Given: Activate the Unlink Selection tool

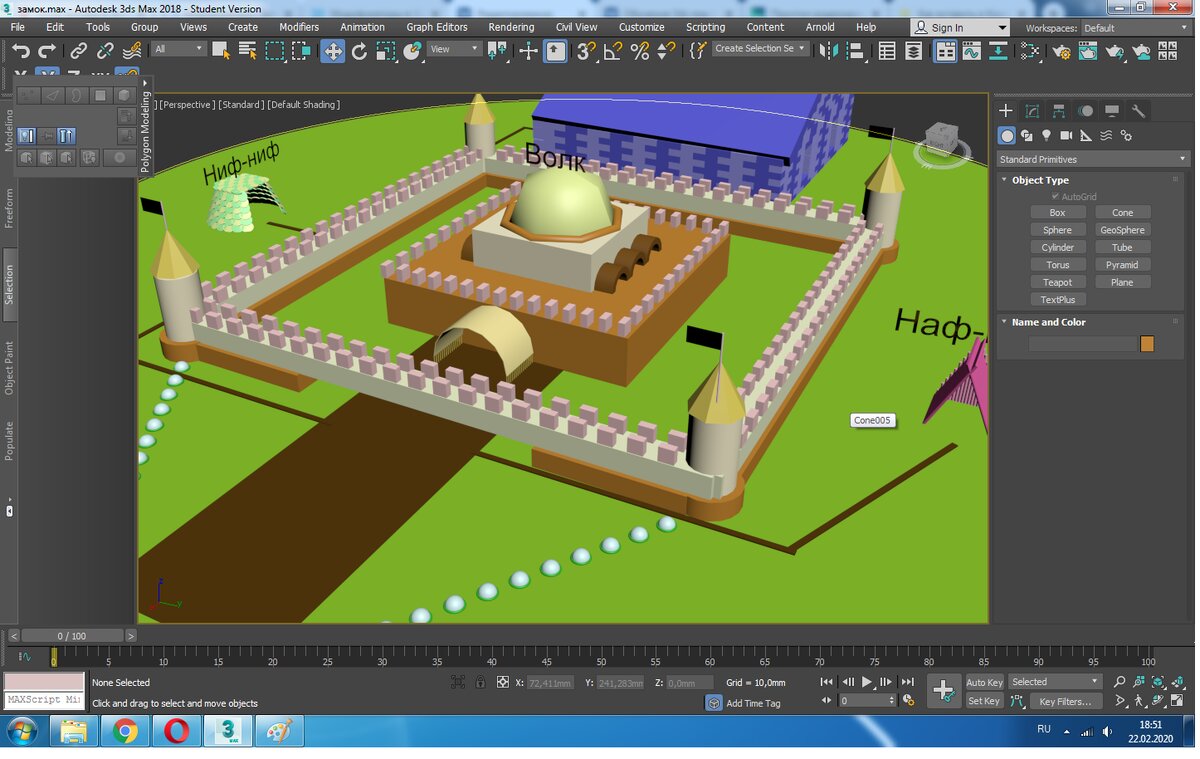Looking at the screenshot, I should coord(105,51).
